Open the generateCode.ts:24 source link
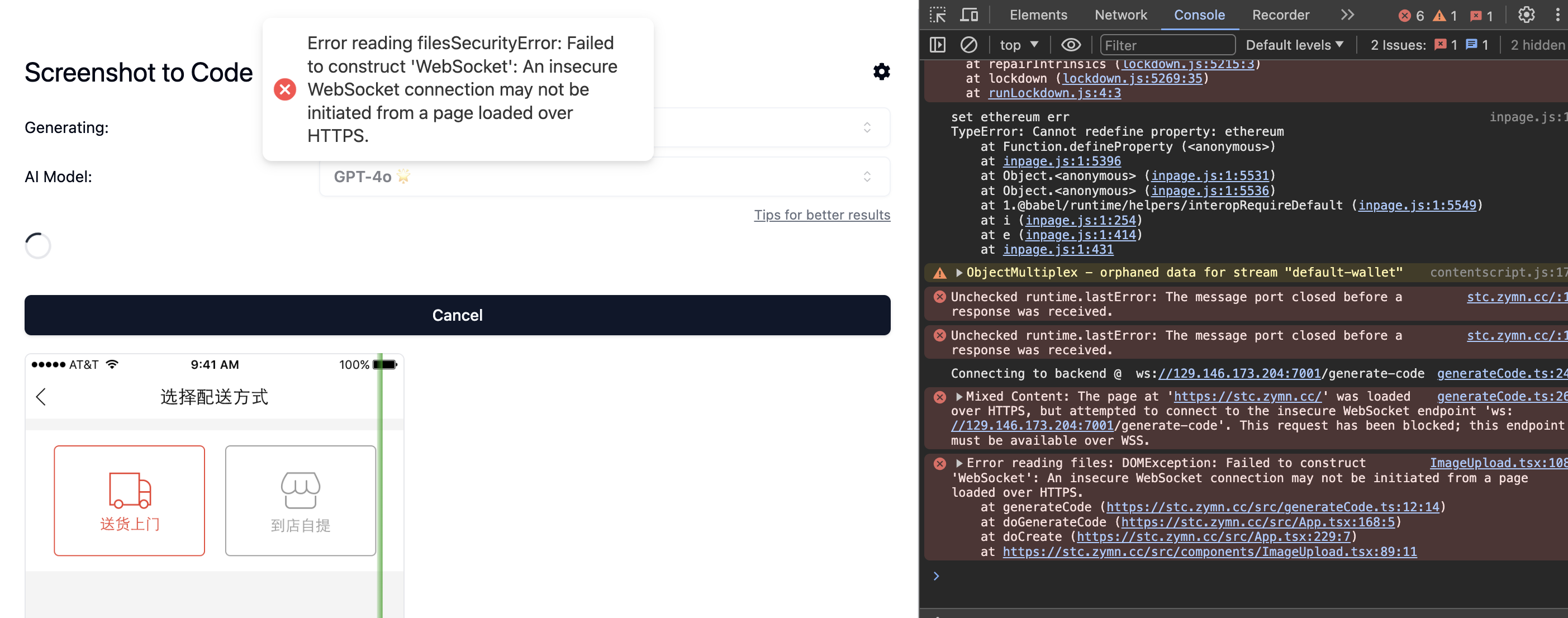Viewport: 1568px width, 618px height. pos(1502,374)
